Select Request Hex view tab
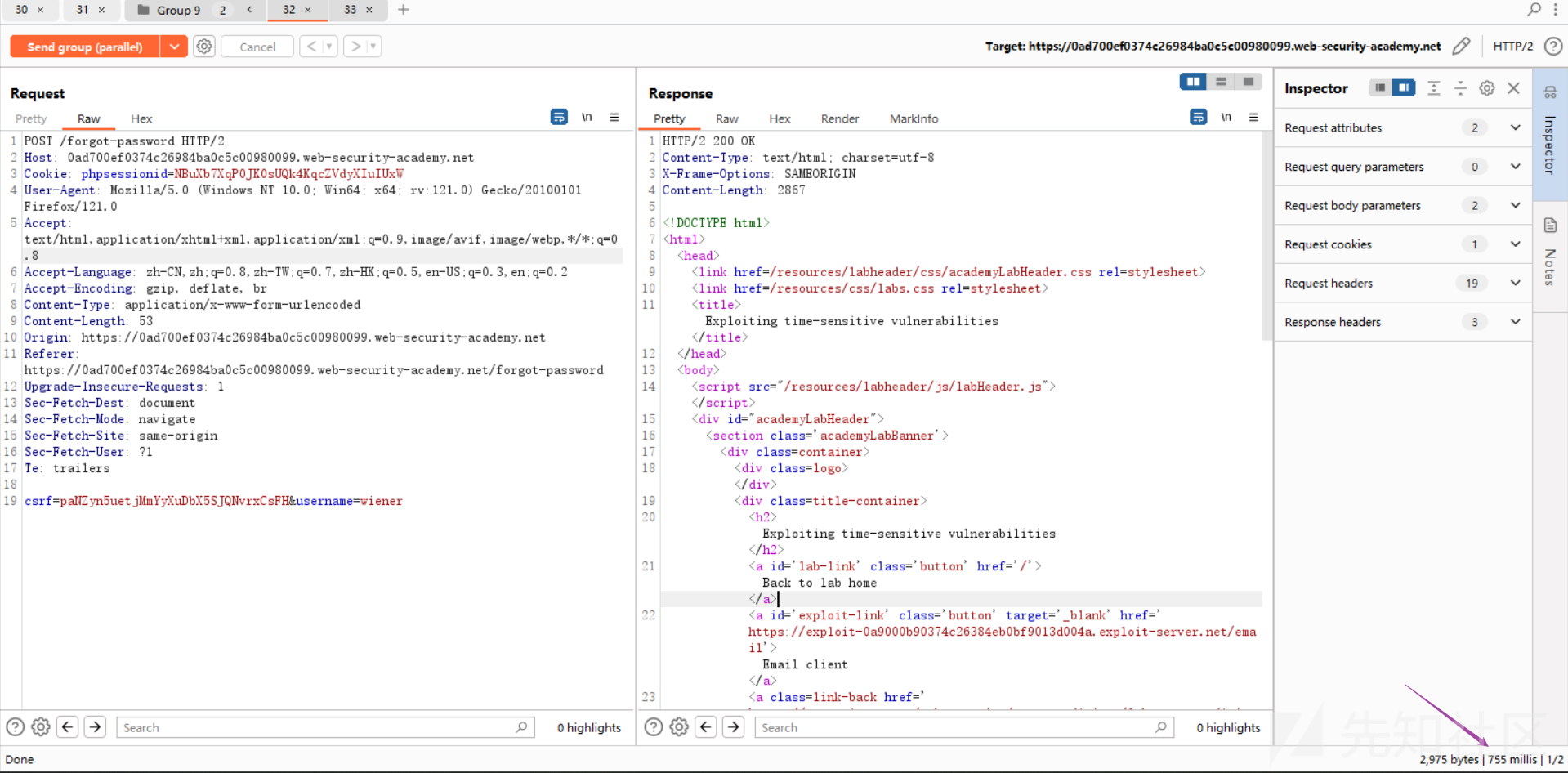Image resolution: width=1568 pixels, height=773 pixels. (141, 118)
